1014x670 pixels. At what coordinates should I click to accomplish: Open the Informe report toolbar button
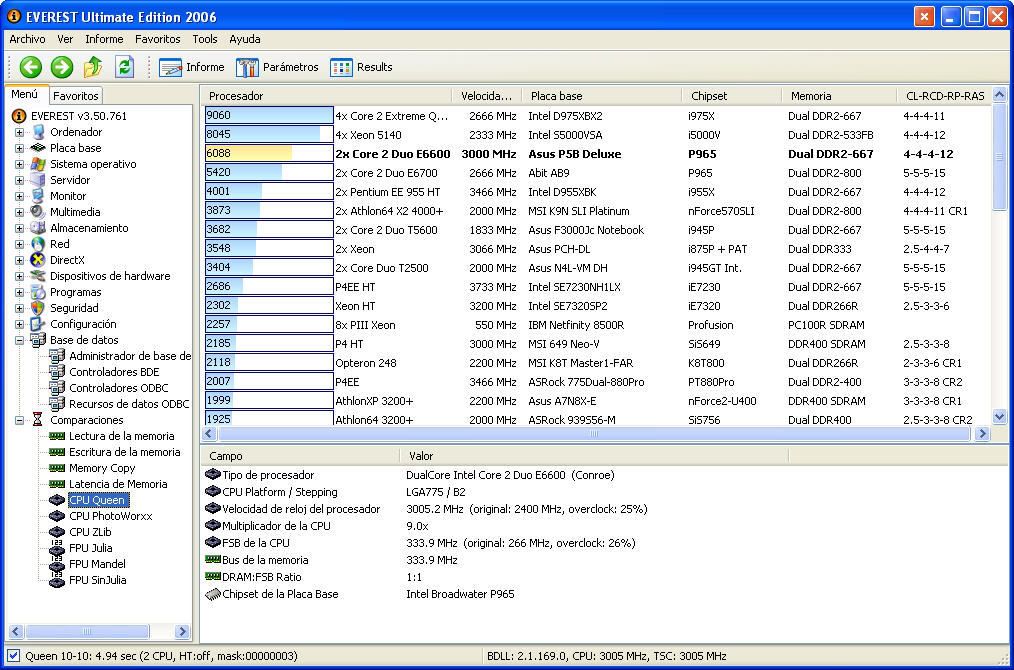pyautogui.click(x=191, y=67)
